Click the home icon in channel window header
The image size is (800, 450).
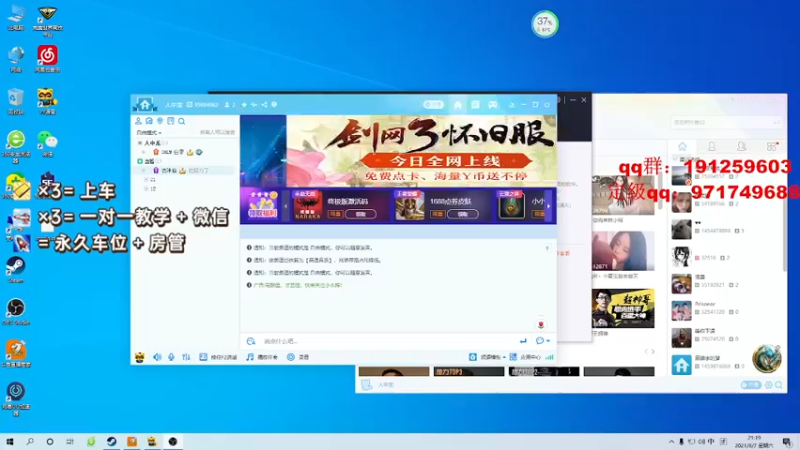458,105
